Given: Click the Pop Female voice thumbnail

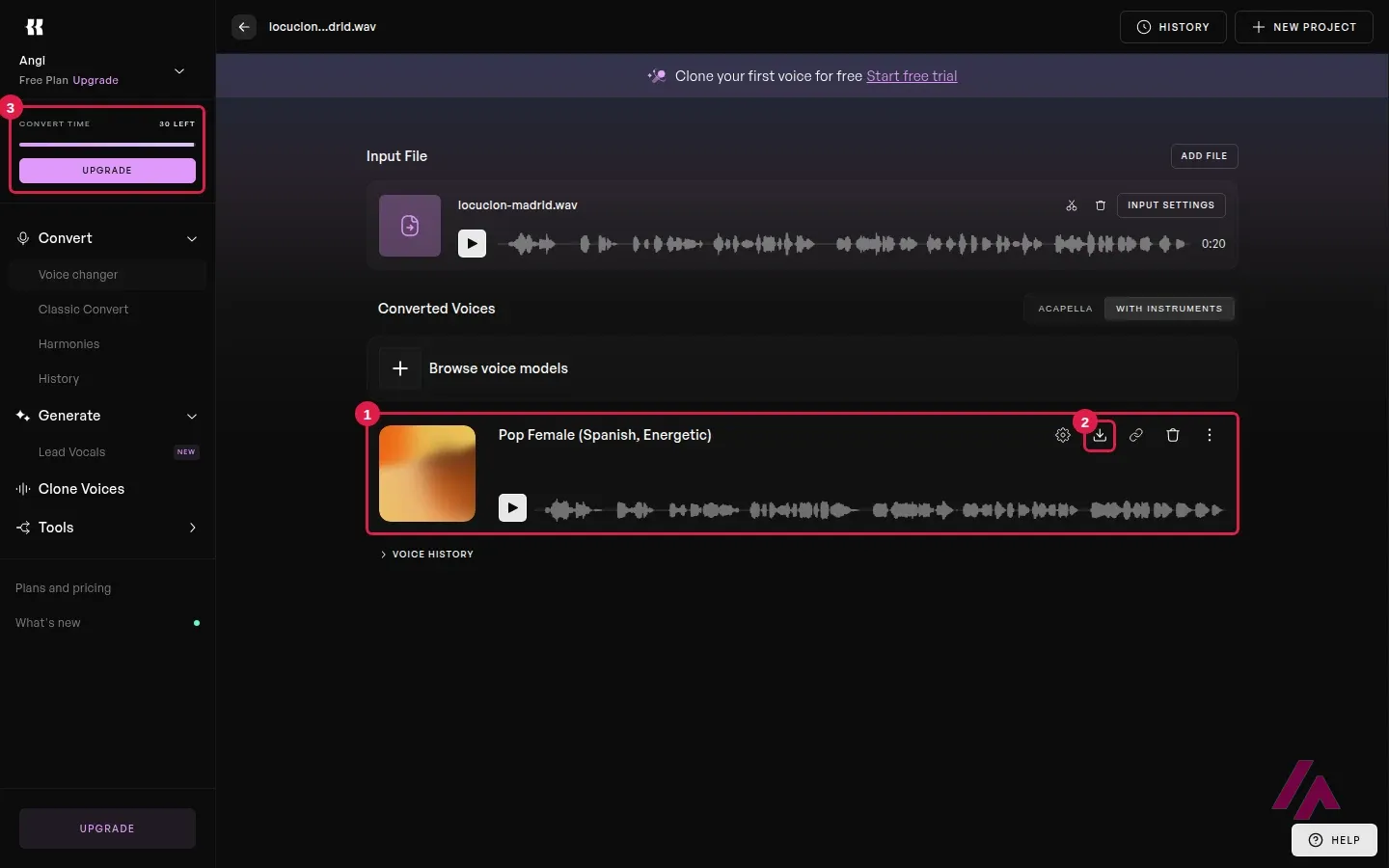Looking at the screenshot, I should [x=427, y=474].
